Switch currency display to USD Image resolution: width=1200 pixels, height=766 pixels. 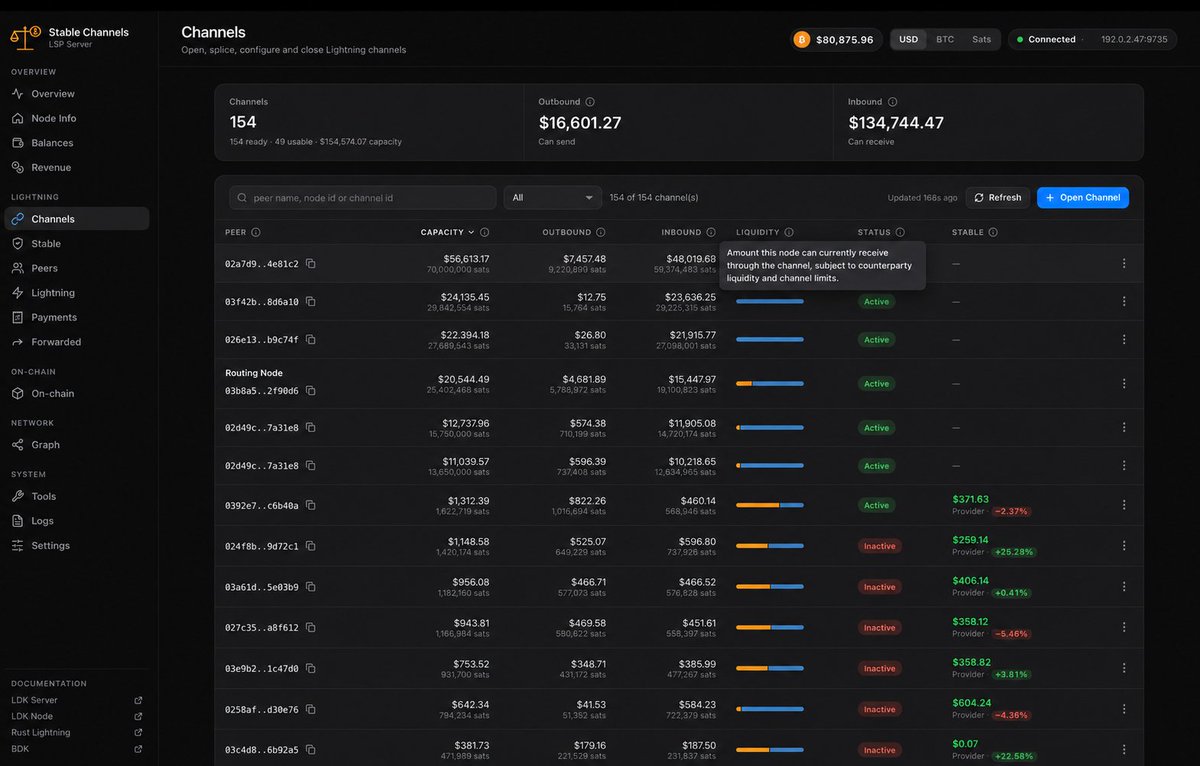tap(908, 40)
